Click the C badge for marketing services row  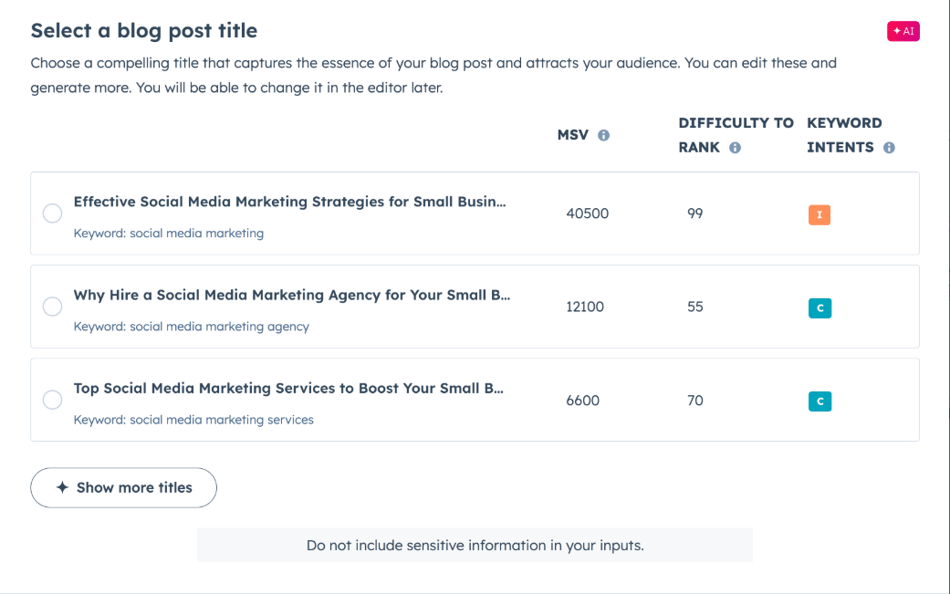pyautogui.click(x=820, y=401)
